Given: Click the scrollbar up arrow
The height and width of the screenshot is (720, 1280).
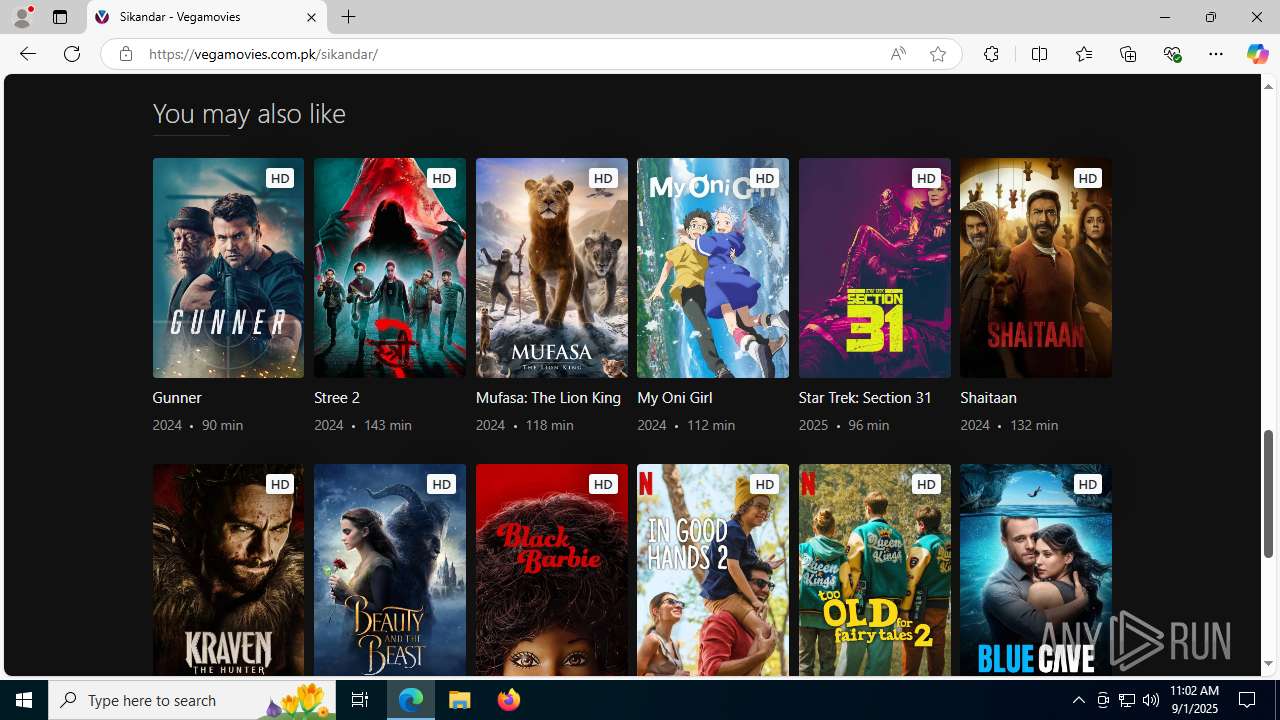Looking at the screenshot, I should (1268, 86).
